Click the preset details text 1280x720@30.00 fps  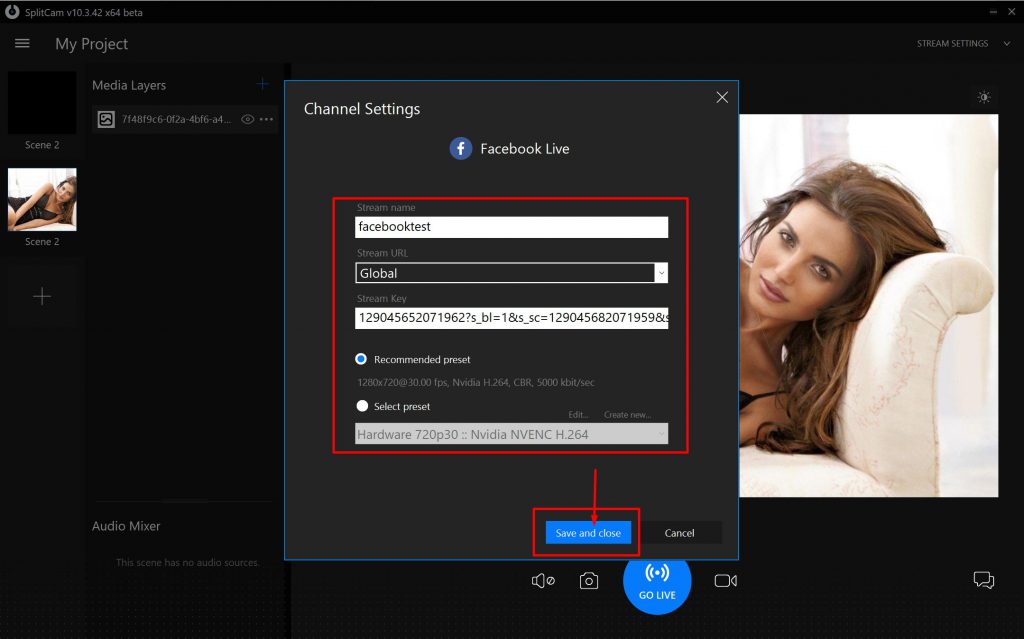(x=475, y=382)
